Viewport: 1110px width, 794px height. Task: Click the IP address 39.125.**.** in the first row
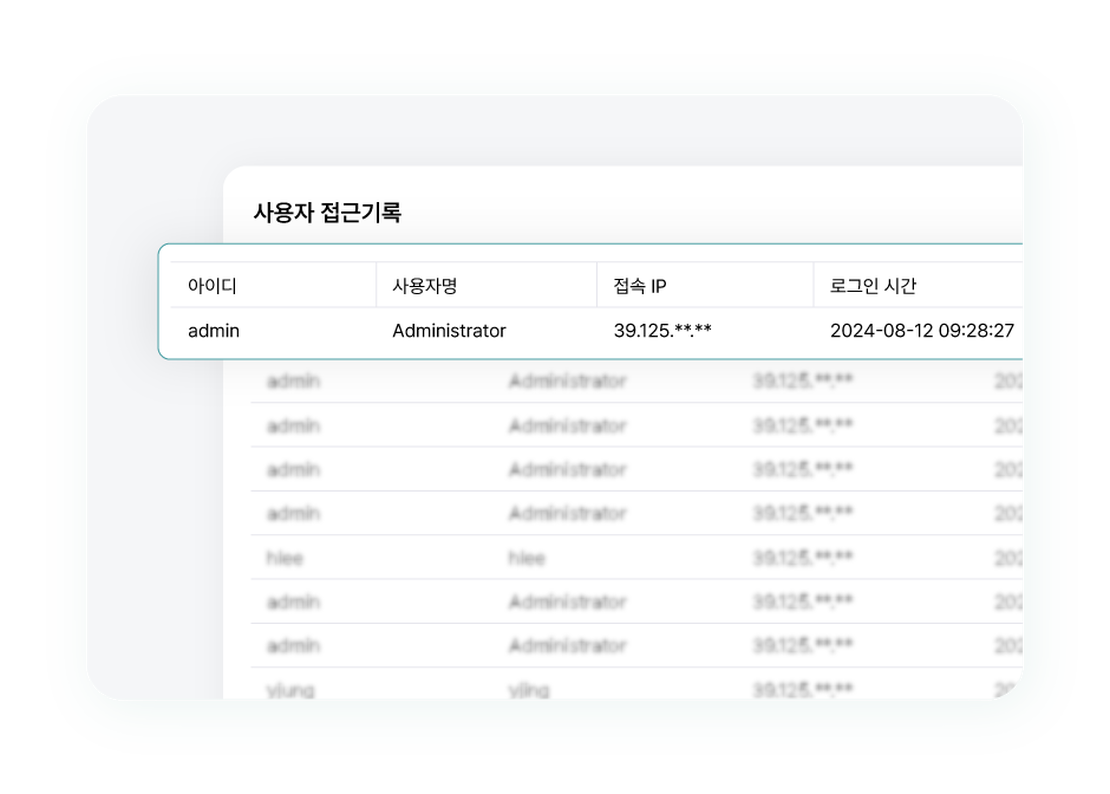660,330
